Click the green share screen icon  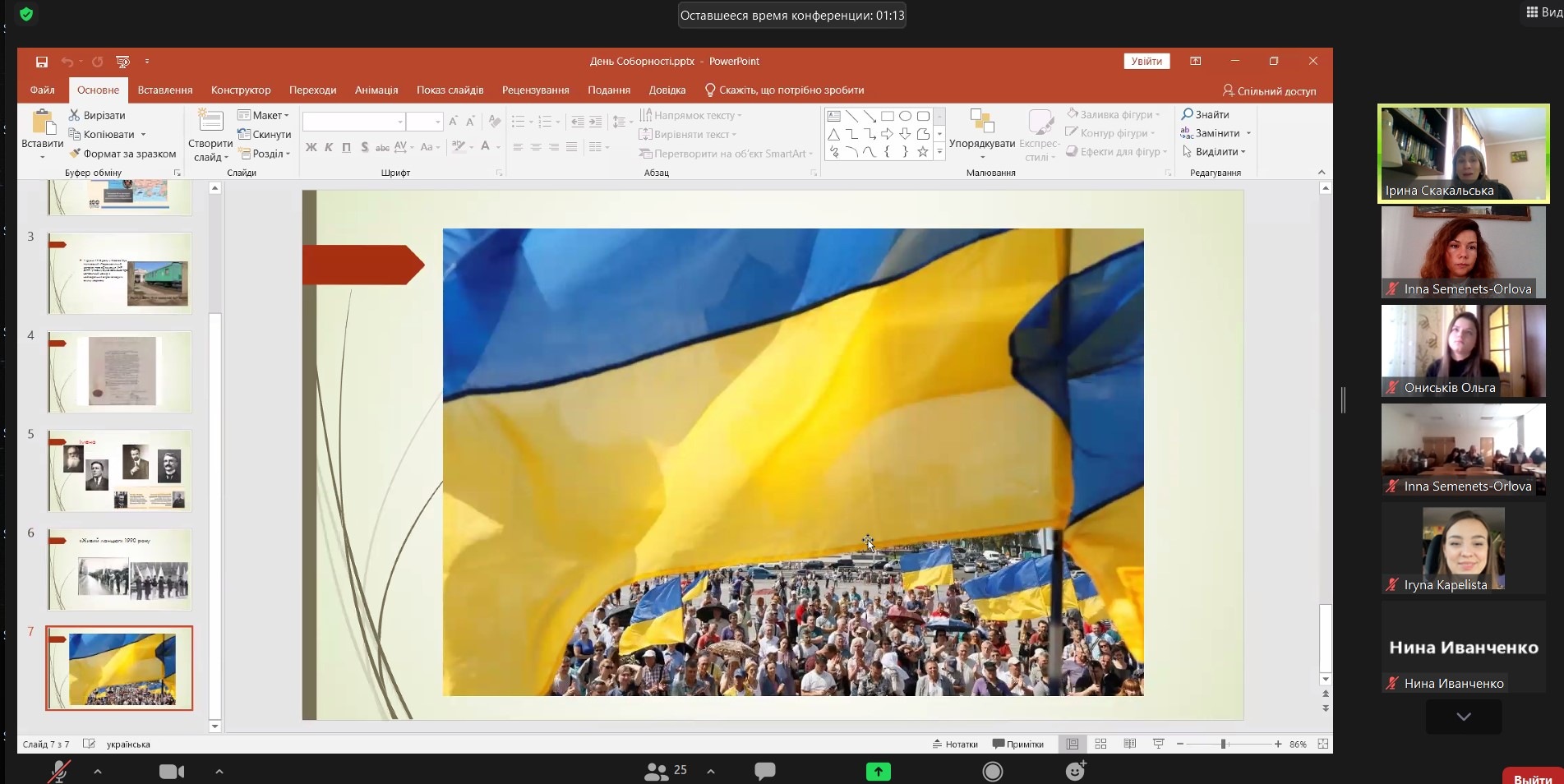click(x=878, y=772)
